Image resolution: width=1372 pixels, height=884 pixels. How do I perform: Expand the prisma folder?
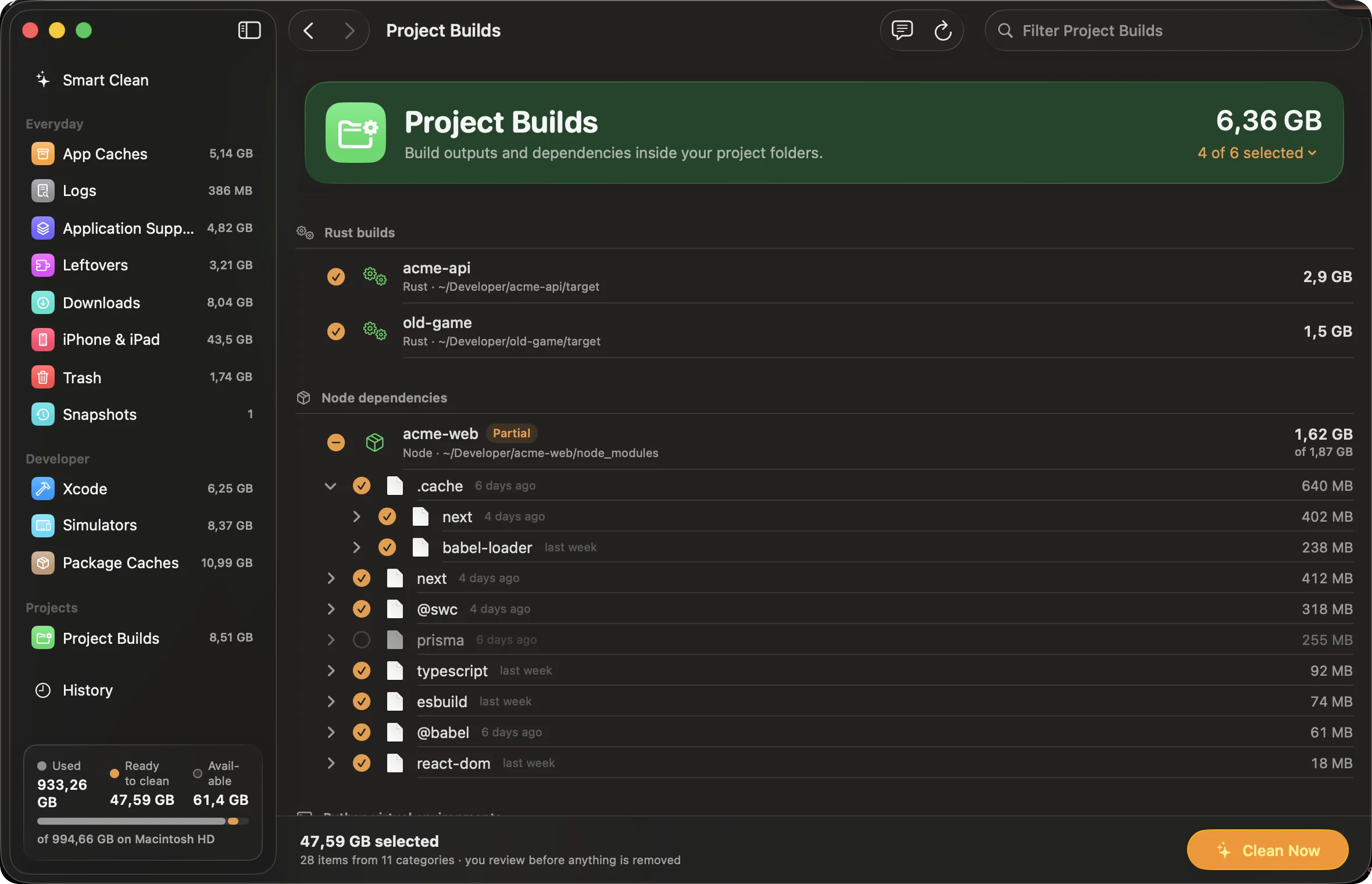tap(331, 640)
